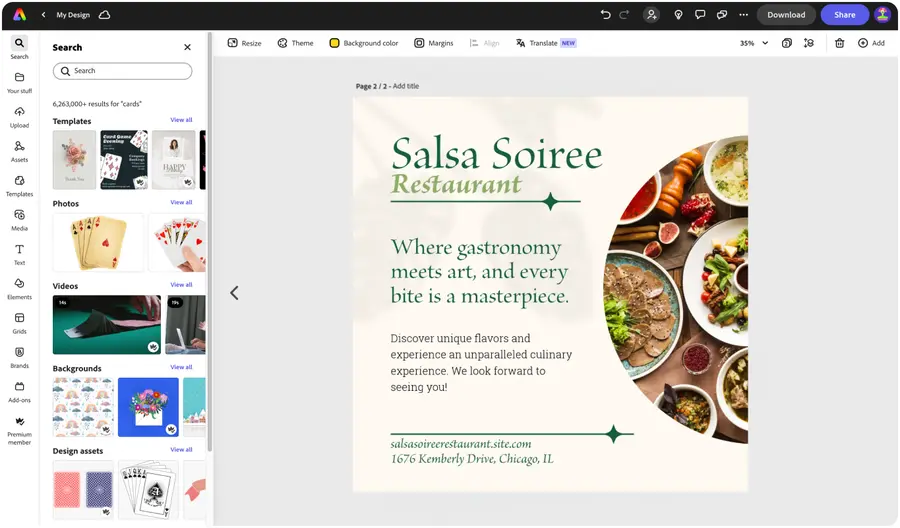Open Your stuff in the sidebar
This screenshot has width=900, height=528.
coord(20,83)
